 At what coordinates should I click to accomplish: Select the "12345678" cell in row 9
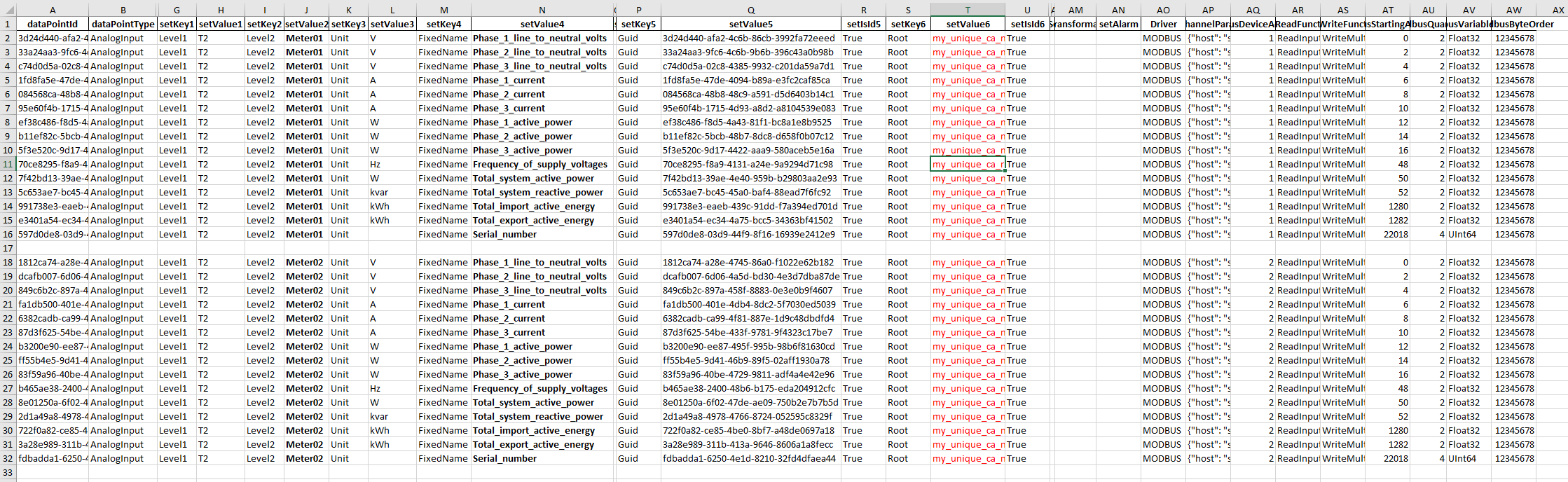pyautogui.click(x=1514, y=136)
